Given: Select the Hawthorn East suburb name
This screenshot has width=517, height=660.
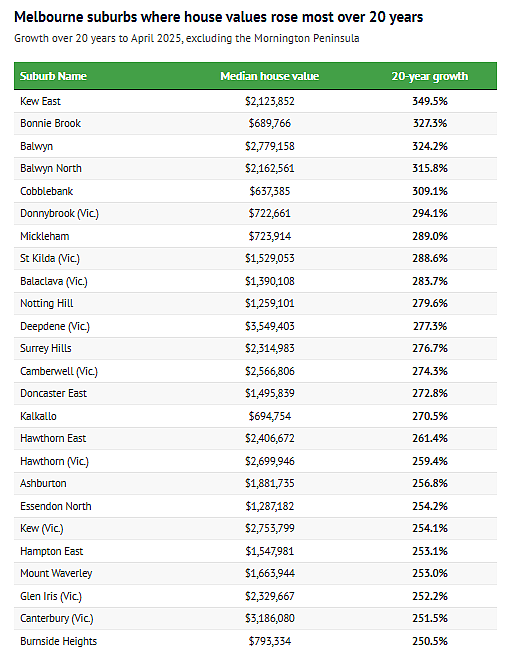Looking at the screenshot, I should pyautogui.click(x=53, y=439).
